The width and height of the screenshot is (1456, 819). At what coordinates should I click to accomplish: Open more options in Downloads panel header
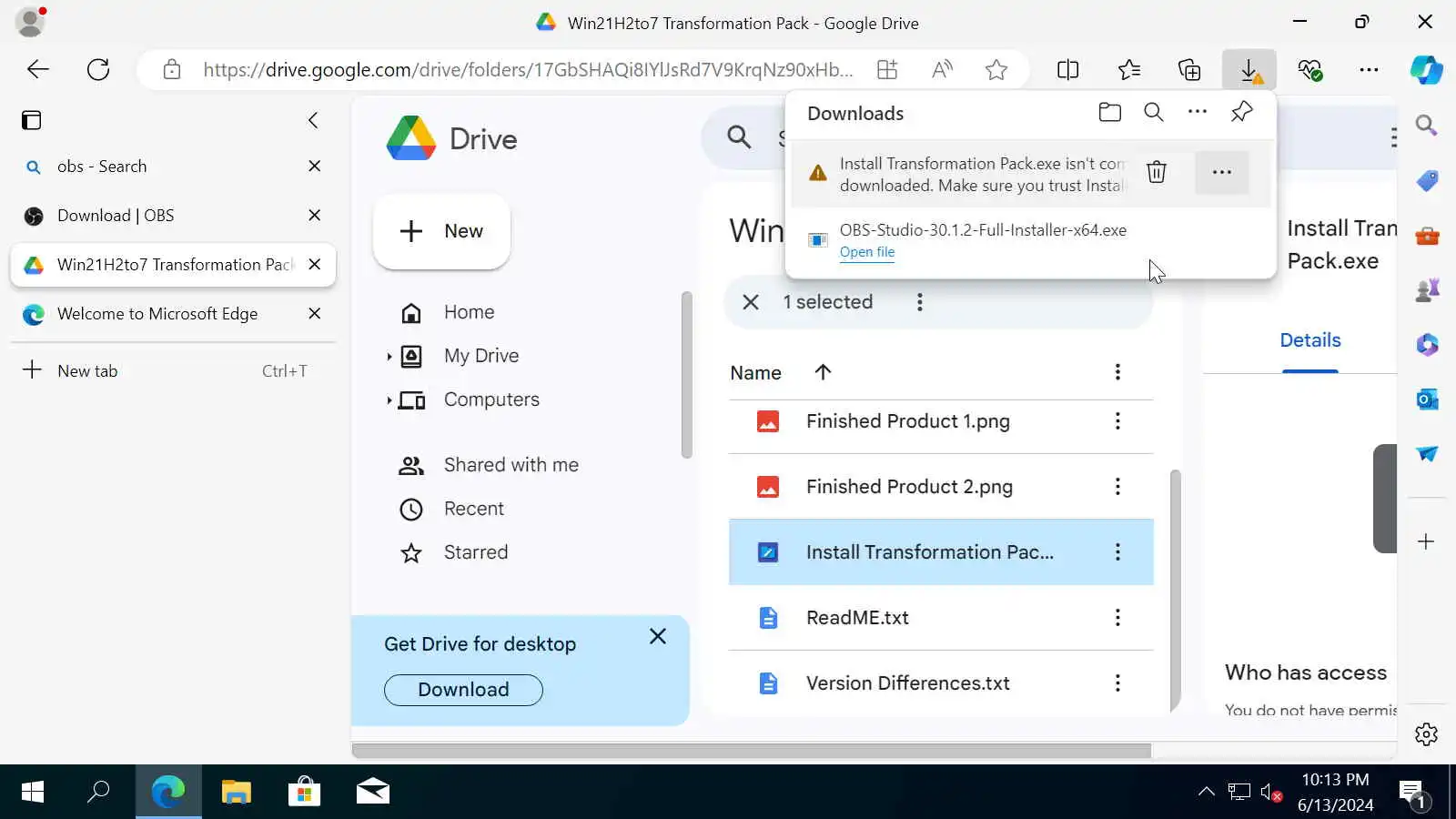[x=1198, y=112]
